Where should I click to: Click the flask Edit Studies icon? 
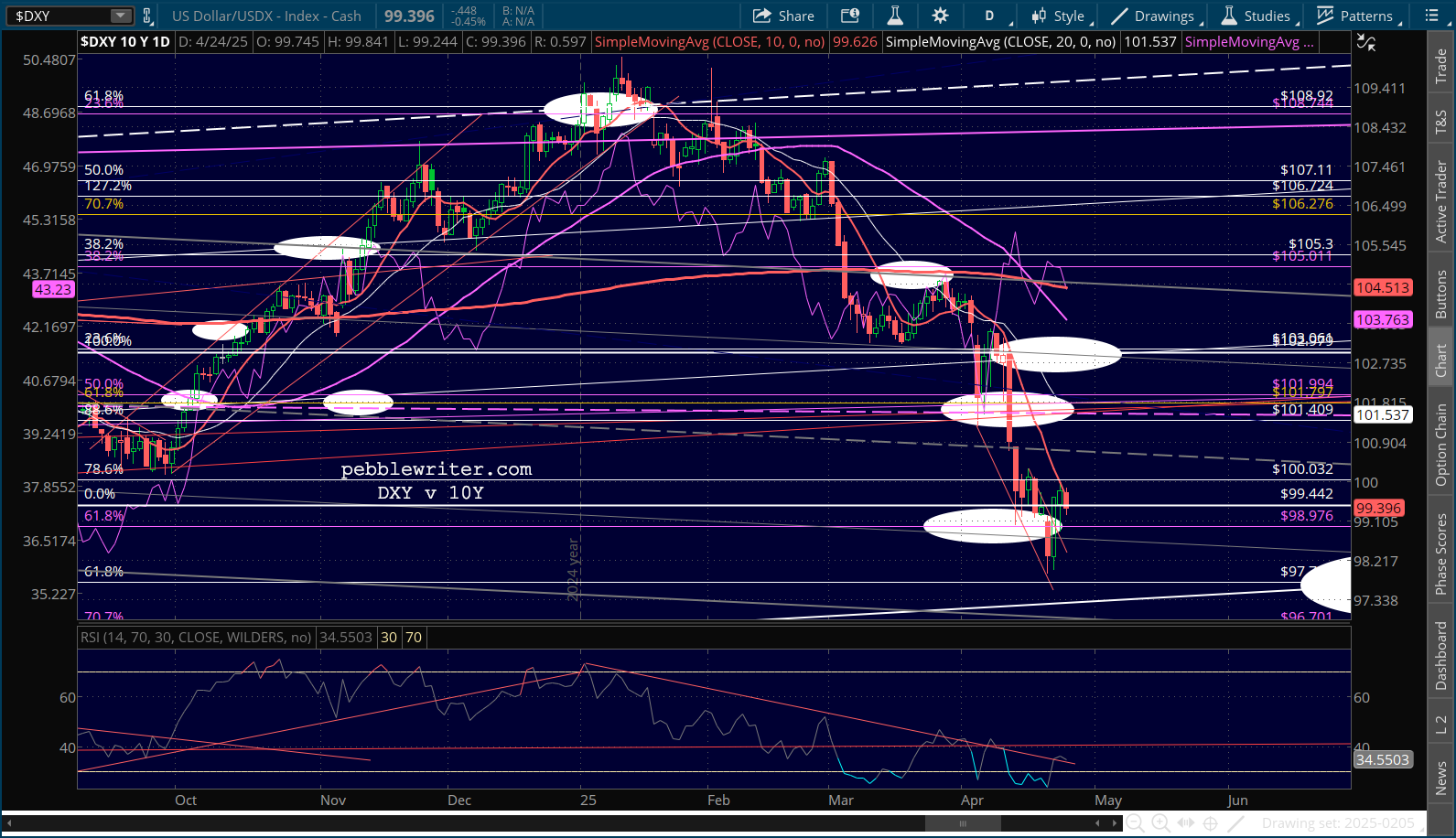tap(895, 16)
